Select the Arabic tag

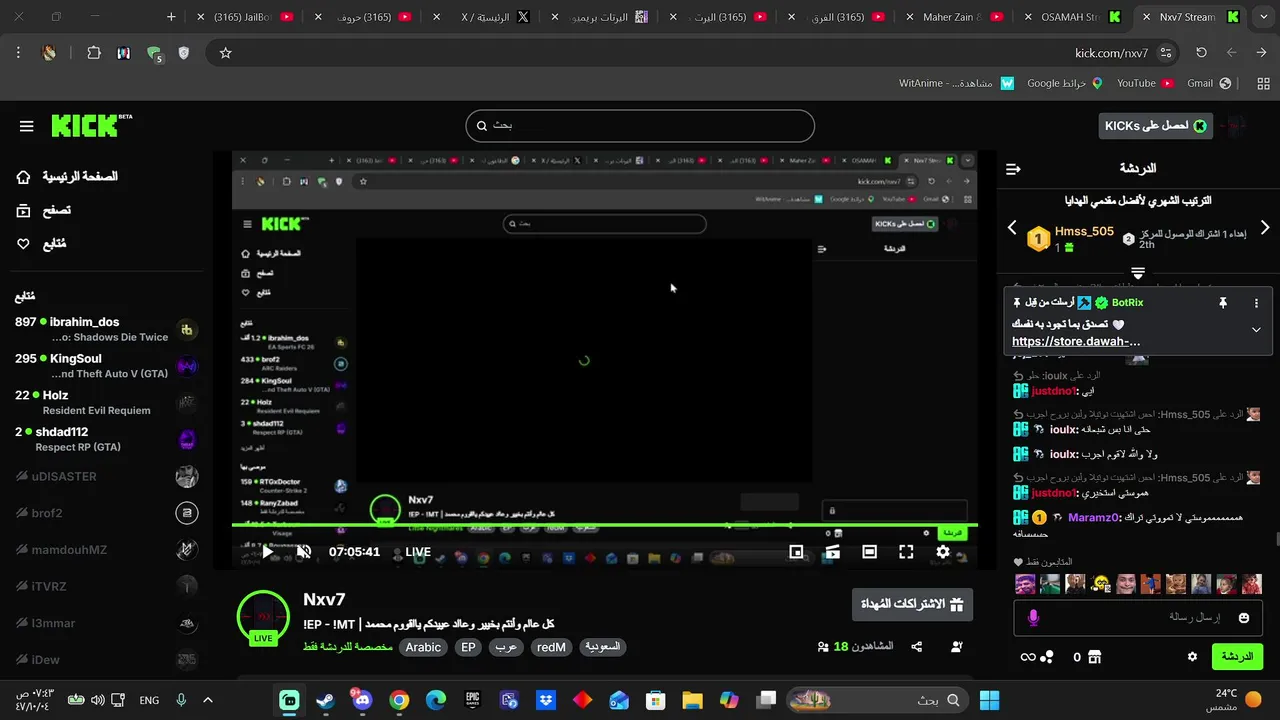click(x=423, y=647)
